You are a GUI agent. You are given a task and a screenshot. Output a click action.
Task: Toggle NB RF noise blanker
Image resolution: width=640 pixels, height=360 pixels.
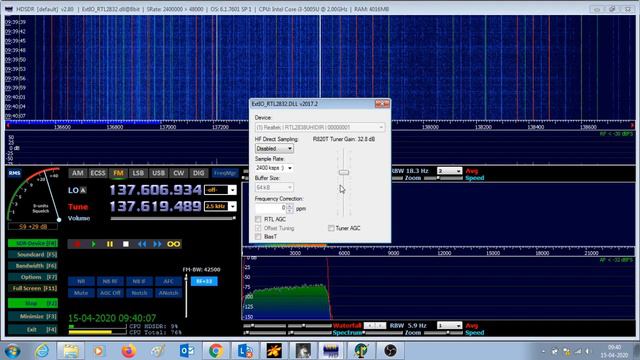[110, 281]
